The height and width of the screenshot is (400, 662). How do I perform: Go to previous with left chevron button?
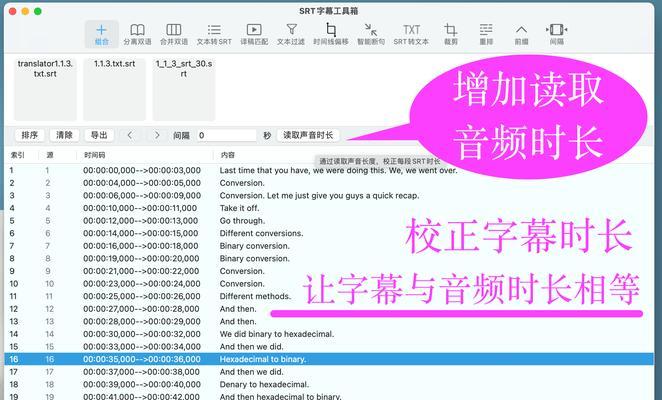pyautogui.click(x=130, y=135)
